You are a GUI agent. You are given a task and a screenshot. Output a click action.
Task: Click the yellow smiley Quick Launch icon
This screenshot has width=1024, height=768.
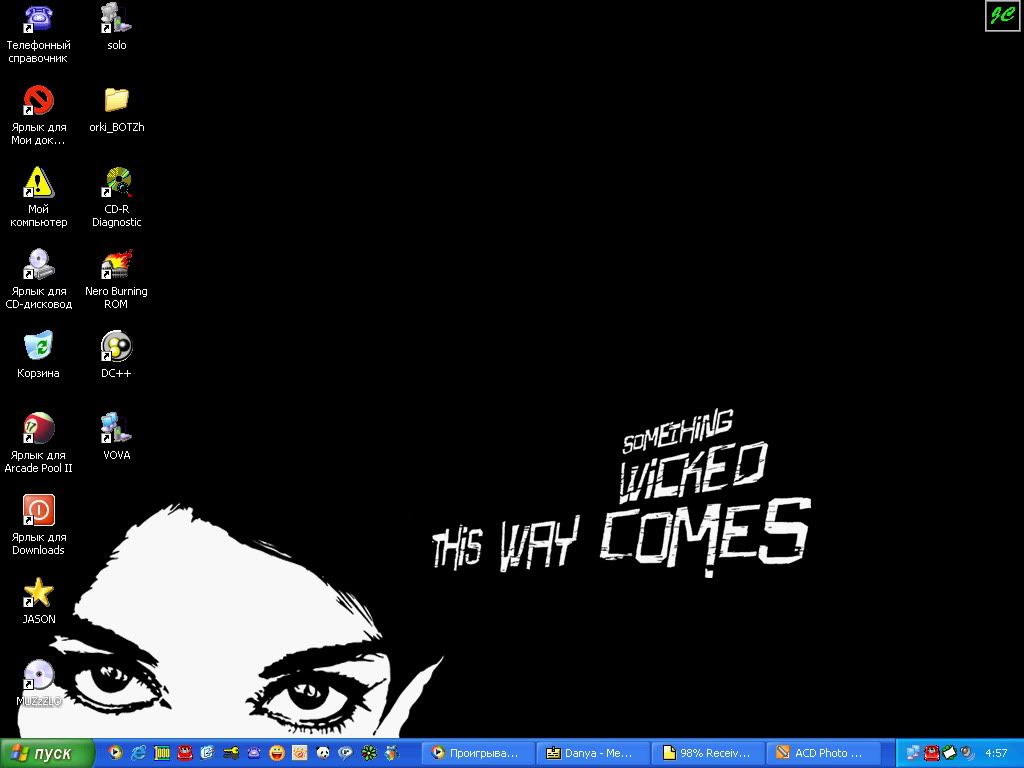(277, 753)
